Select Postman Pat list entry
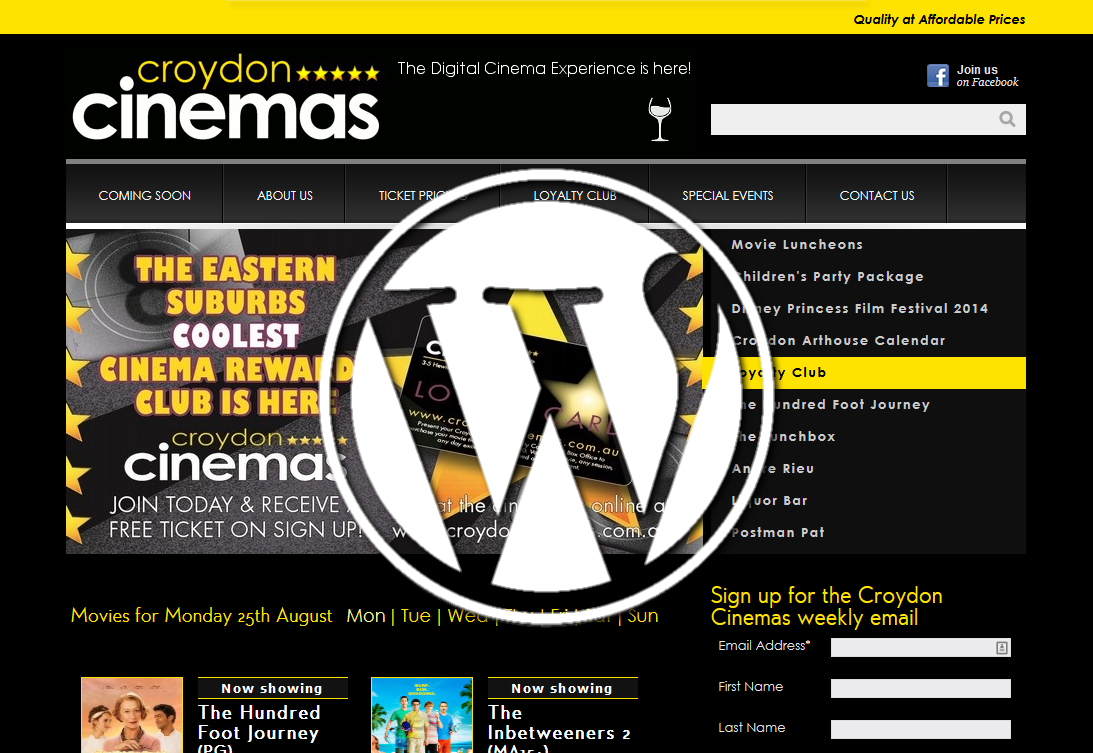The height and width of the screenshot is (753, 1093). pos(864,533)
